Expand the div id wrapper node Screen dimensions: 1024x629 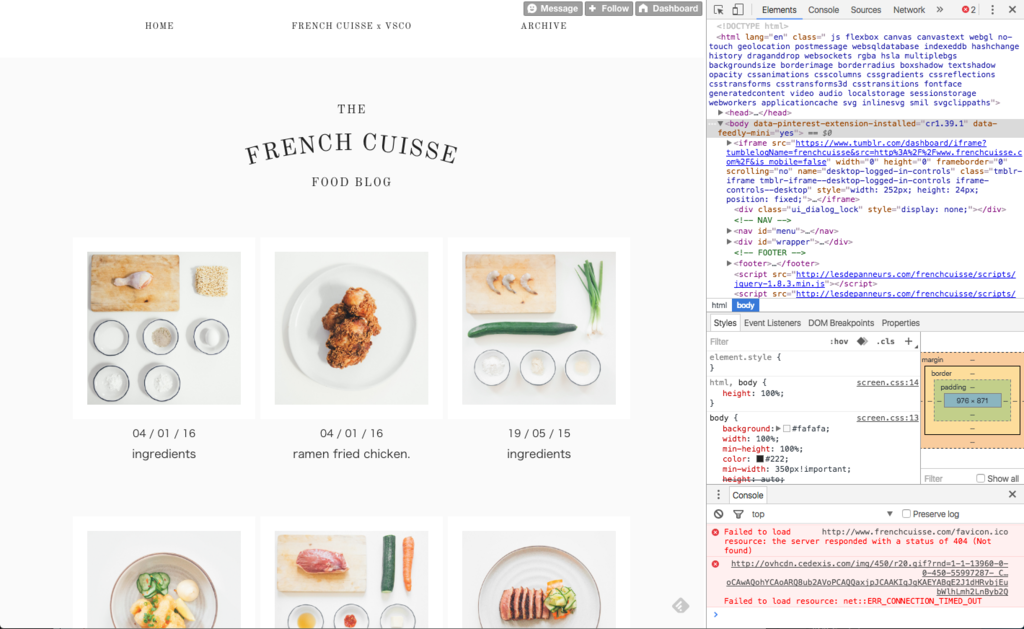(729, 242)
